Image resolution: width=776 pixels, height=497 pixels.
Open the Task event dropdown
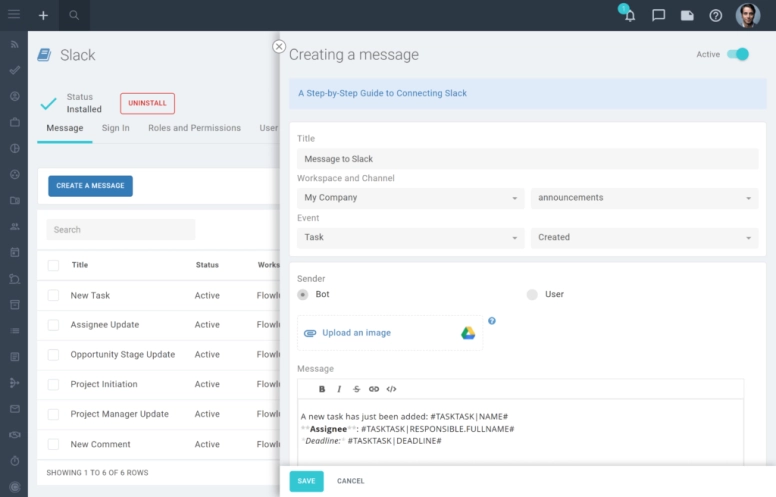pyautogui.click(x=411, y=238)
